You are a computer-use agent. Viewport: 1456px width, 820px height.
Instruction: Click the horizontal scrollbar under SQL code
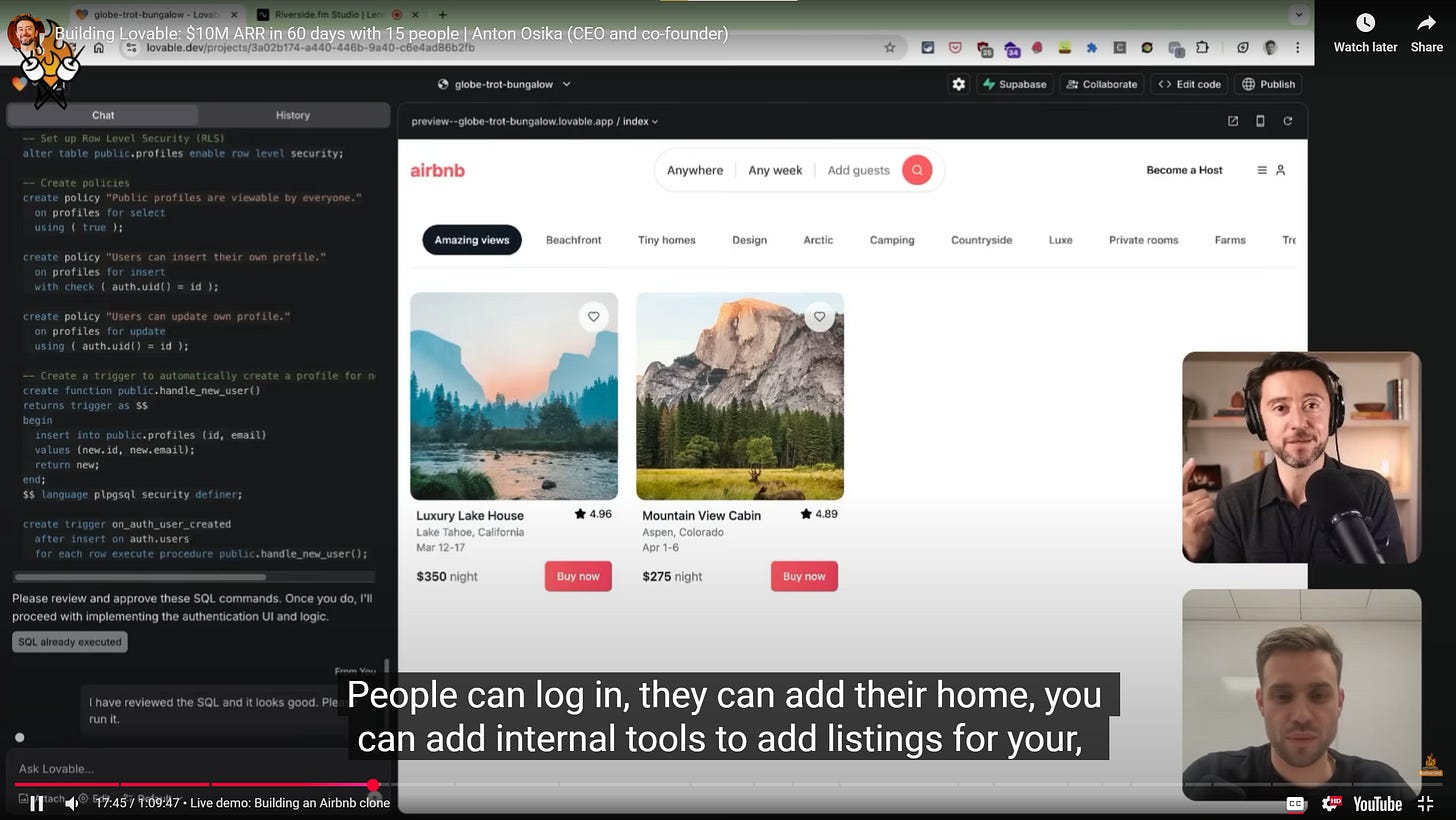[140, 577]
